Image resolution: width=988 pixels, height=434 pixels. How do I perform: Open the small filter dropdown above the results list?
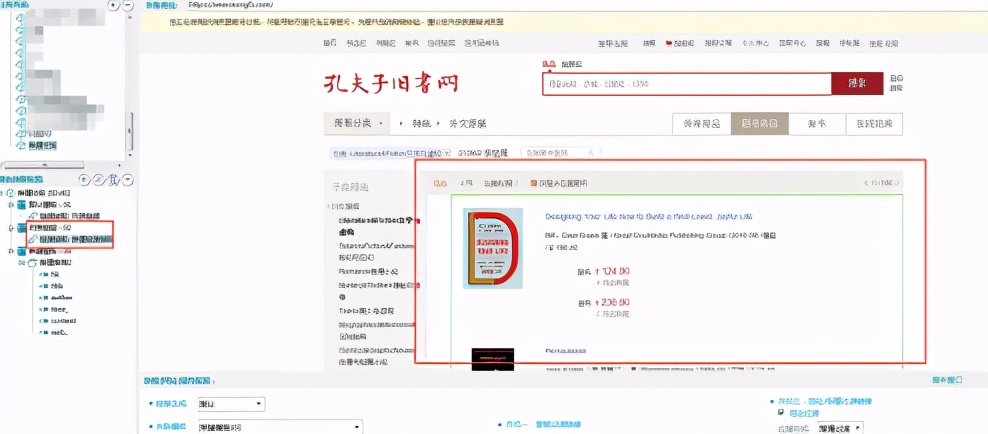[x=560, y=153]
